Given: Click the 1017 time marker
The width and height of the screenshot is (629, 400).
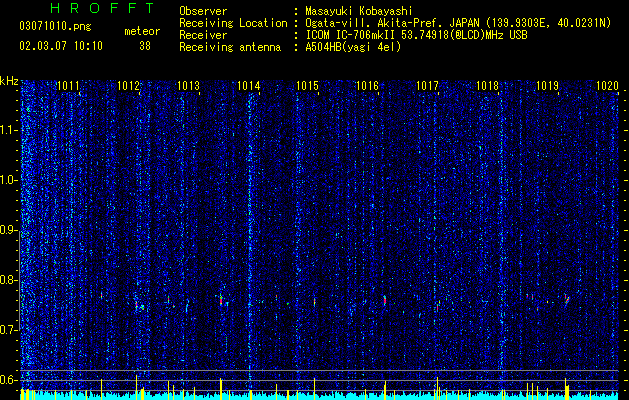Looking at the screenshot, I should [x=427, y=85].
